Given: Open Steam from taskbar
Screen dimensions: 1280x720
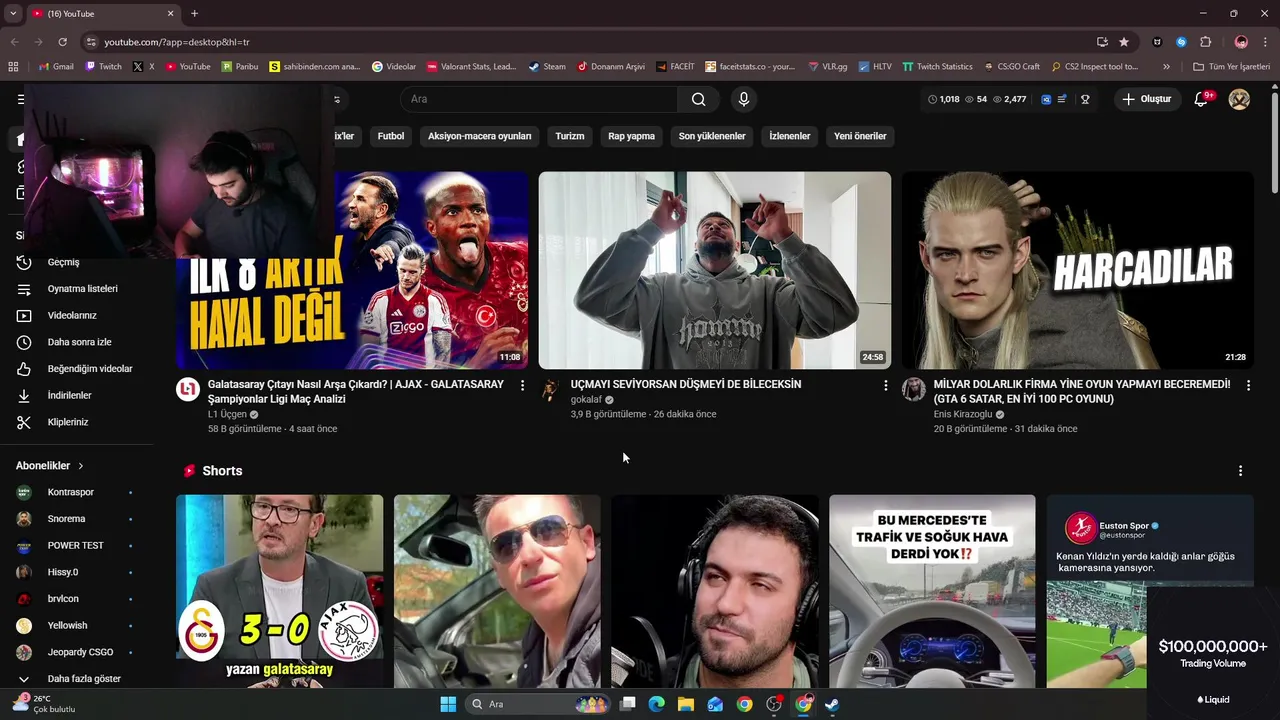Looking at the screenshot, I should (831, 704).
